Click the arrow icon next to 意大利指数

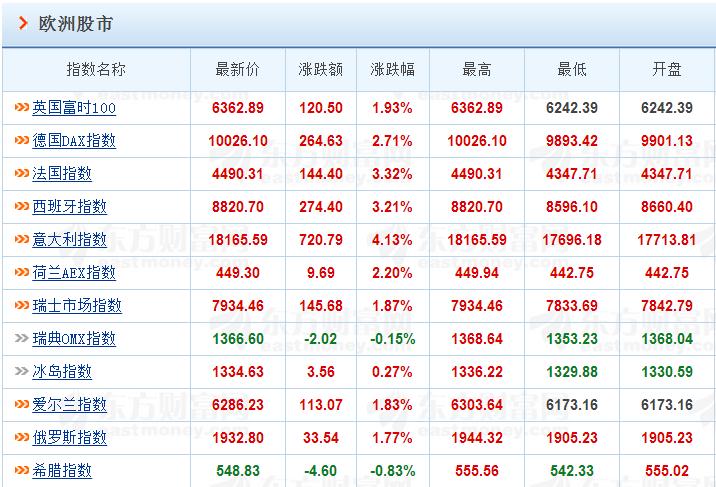click(21, 240)
